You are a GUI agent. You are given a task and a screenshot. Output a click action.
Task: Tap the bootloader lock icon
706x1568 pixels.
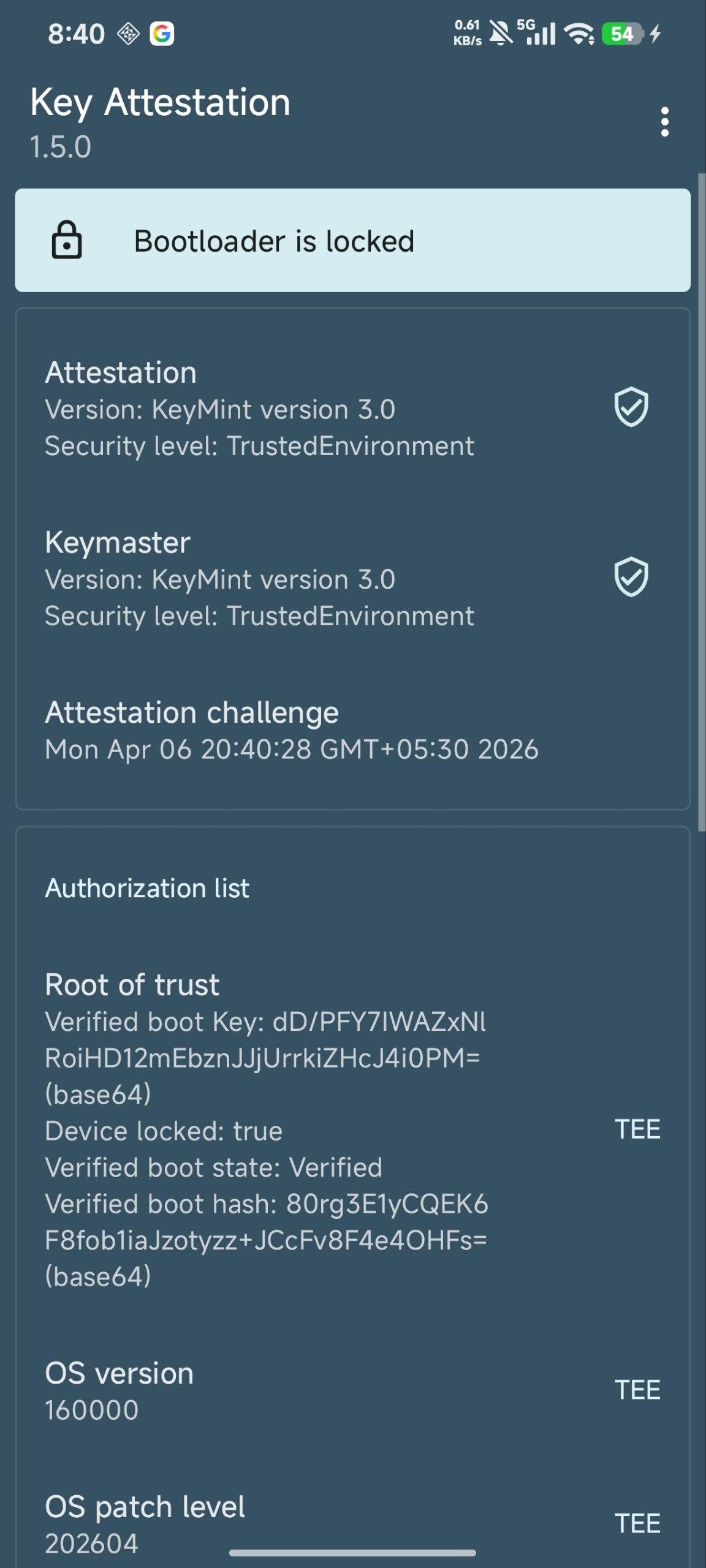66,240
